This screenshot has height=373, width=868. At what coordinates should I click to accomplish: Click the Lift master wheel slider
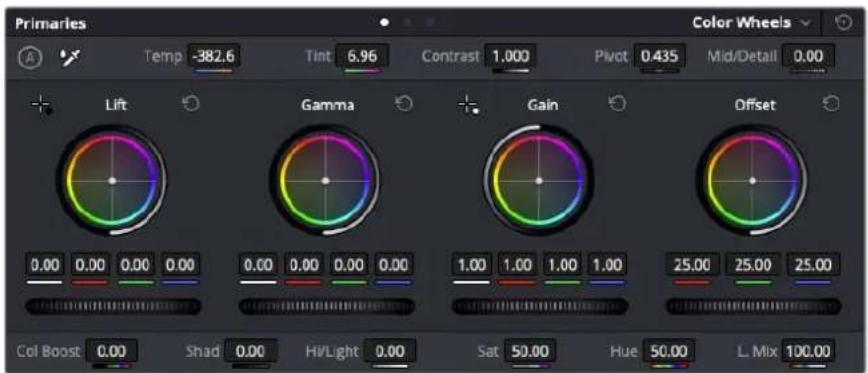click(x=113, y=306)
